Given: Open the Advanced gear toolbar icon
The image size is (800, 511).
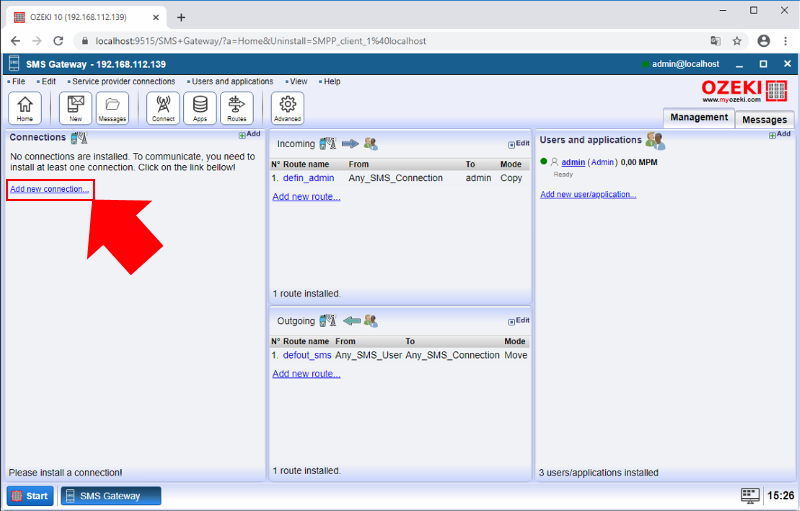Looking at the screenshot, I should tap(288, 108).
